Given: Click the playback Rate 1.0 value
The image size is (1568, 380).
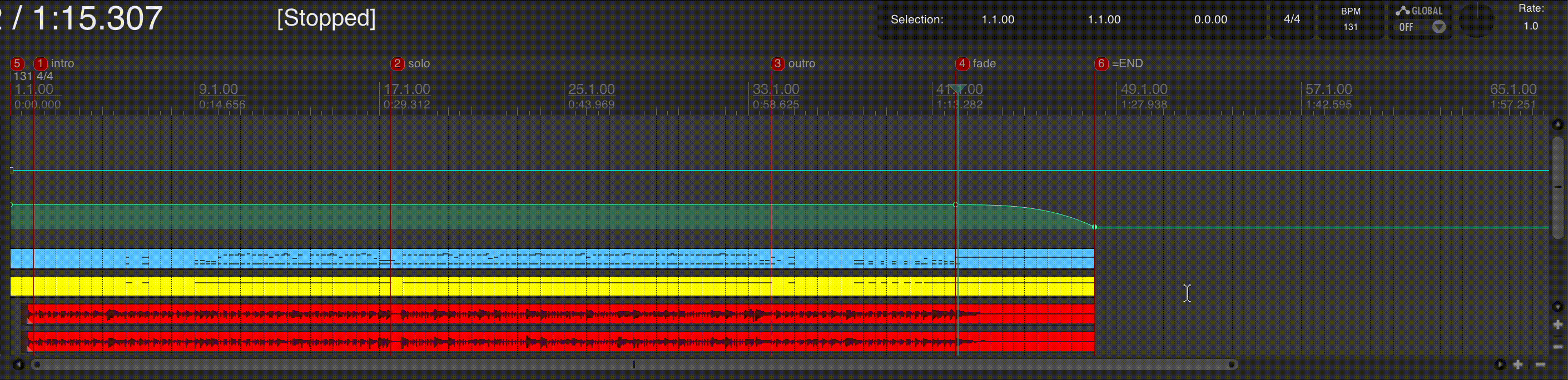Looking at the screenshot, I should [x=1531, y=26].
